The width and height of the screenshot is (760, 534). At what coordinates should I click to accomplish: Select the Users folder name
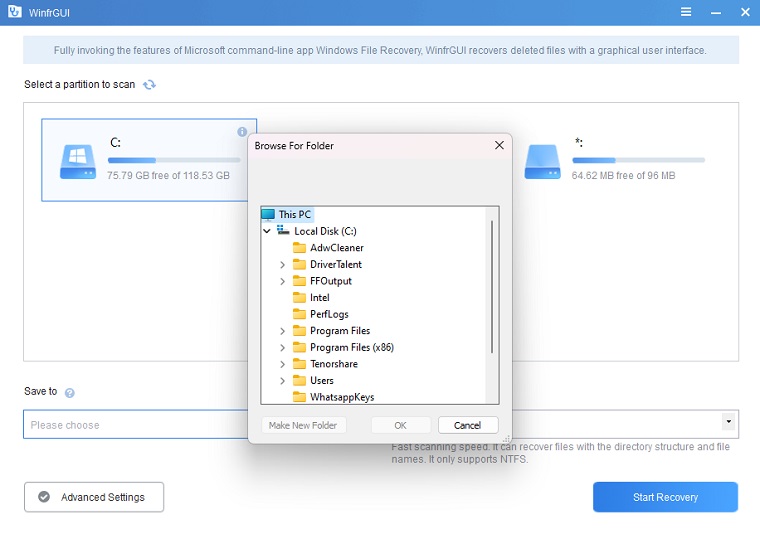point(322,380)
